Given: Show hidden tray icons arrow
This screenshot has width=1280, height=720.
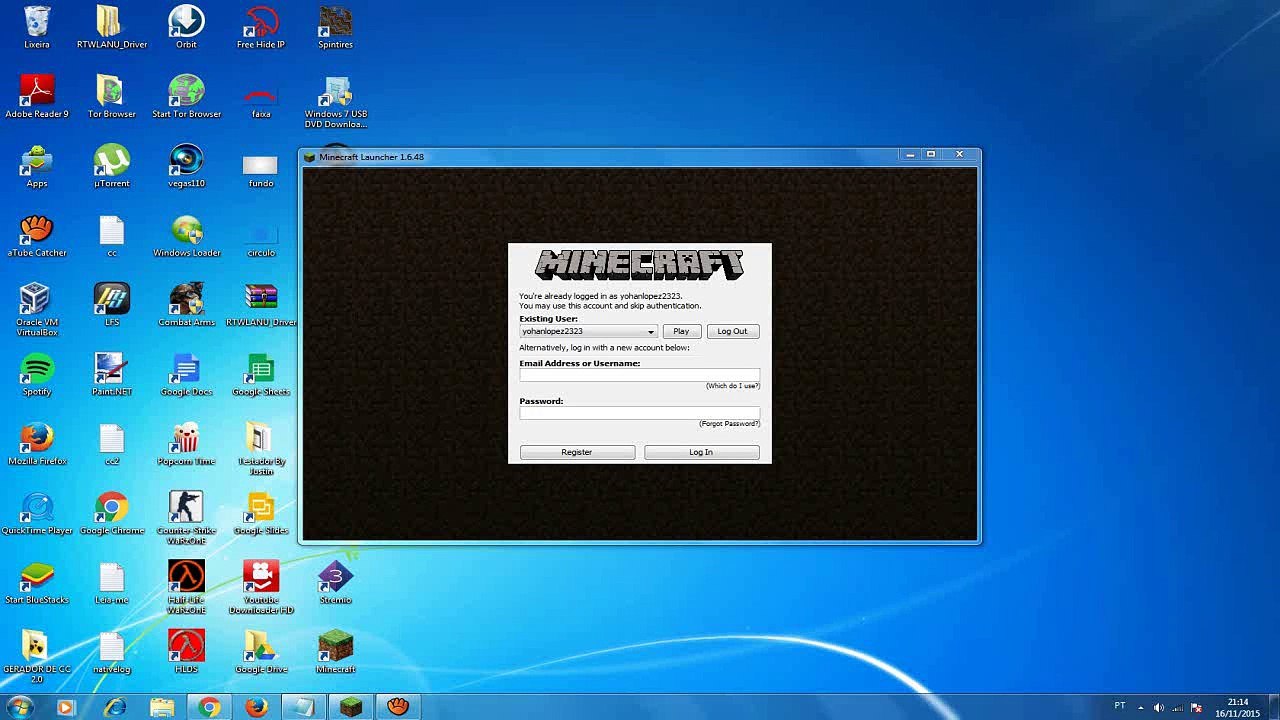Looking at the screenshot, I should coord(1141,708).
